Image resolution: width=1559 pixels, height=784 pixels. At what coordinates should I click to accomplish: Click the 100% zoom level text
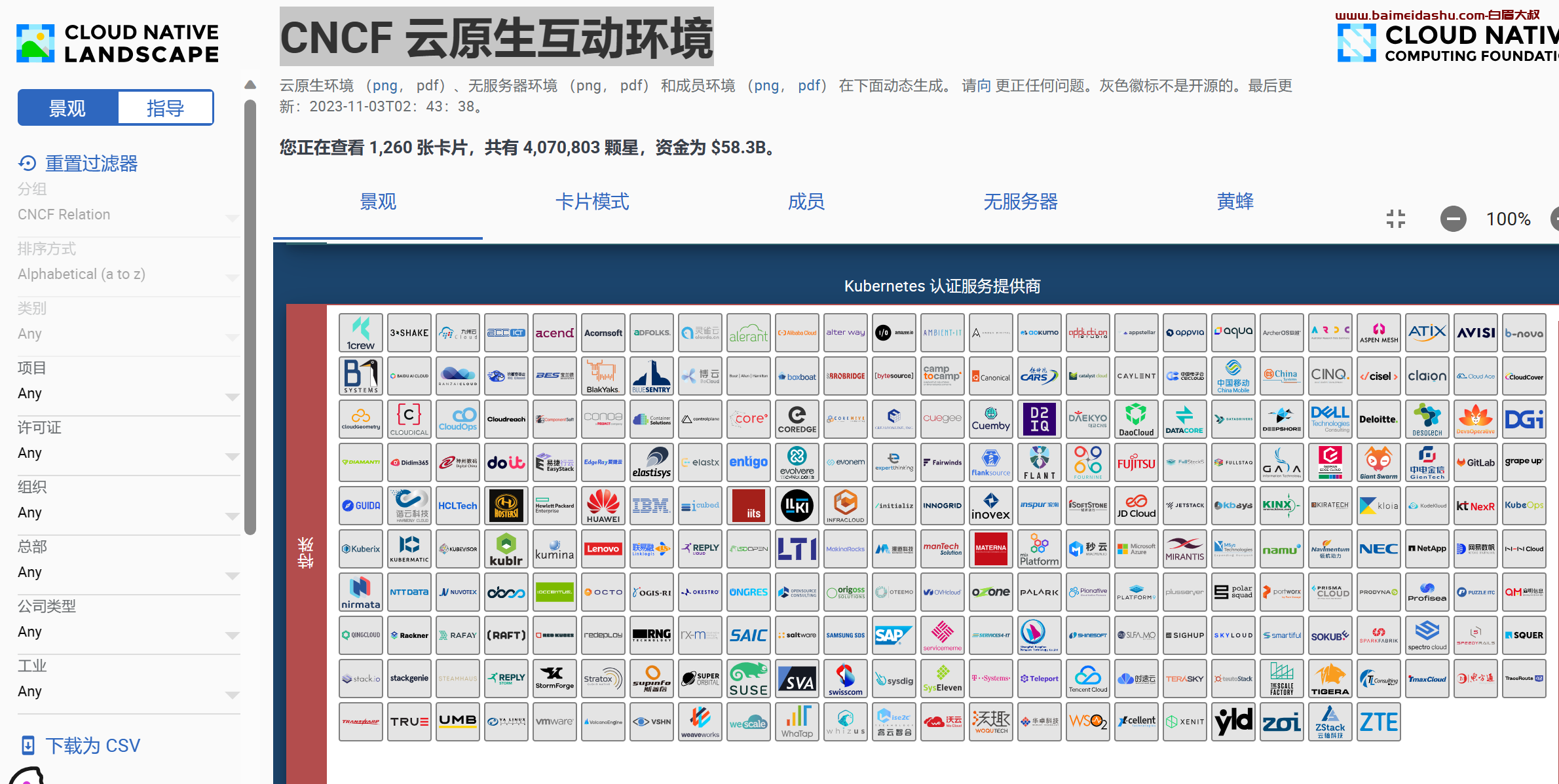pyautogui.click(x=1508, y=219)
